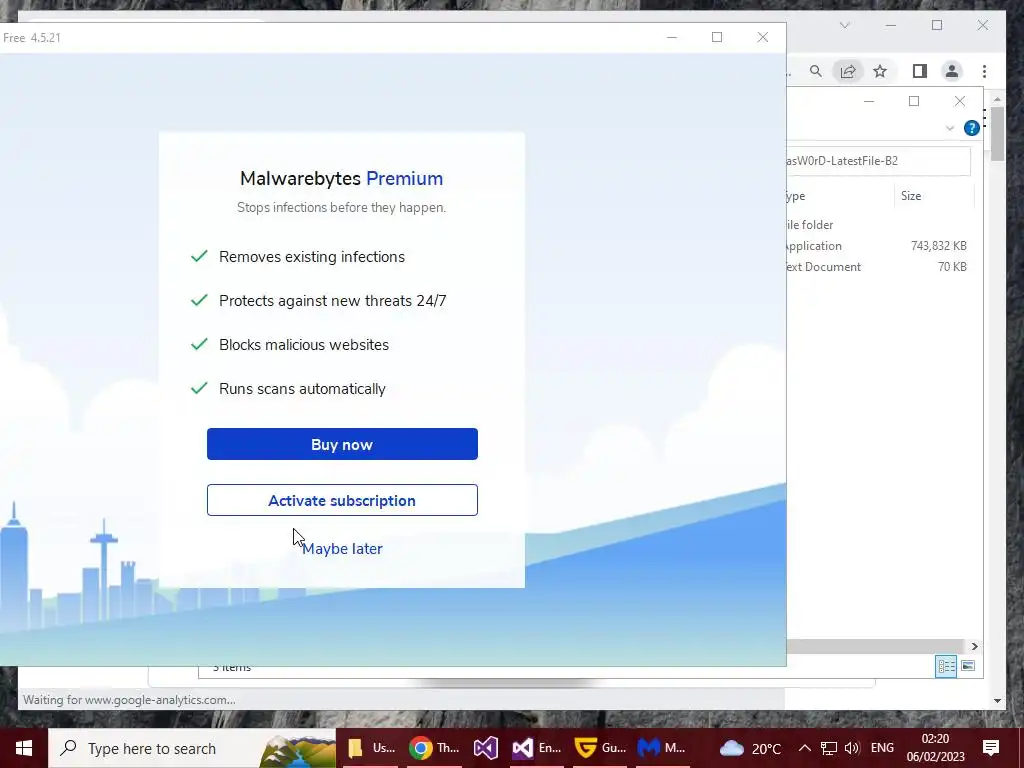This screenshot has height=768, width=1024.
Task: Select the 743,832 KB application row
Action: [x=879, y=246]
